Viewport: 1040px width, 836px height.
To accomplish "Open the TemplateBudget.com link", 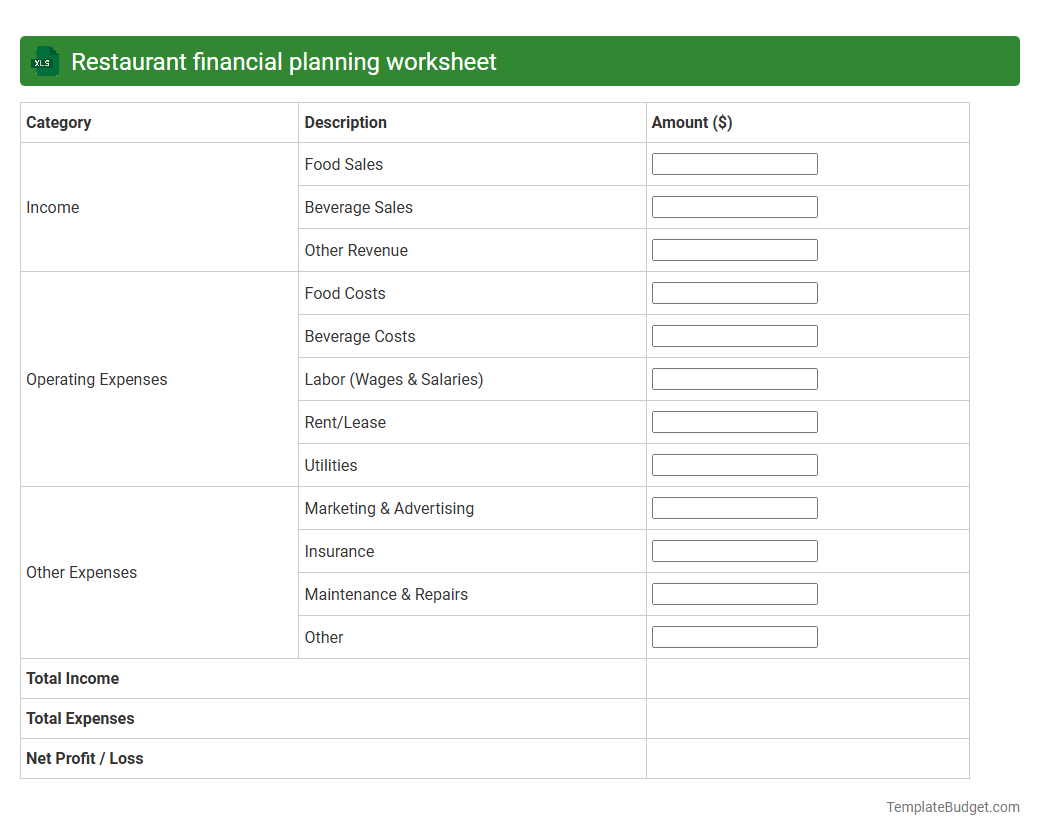I will [951, 805].
